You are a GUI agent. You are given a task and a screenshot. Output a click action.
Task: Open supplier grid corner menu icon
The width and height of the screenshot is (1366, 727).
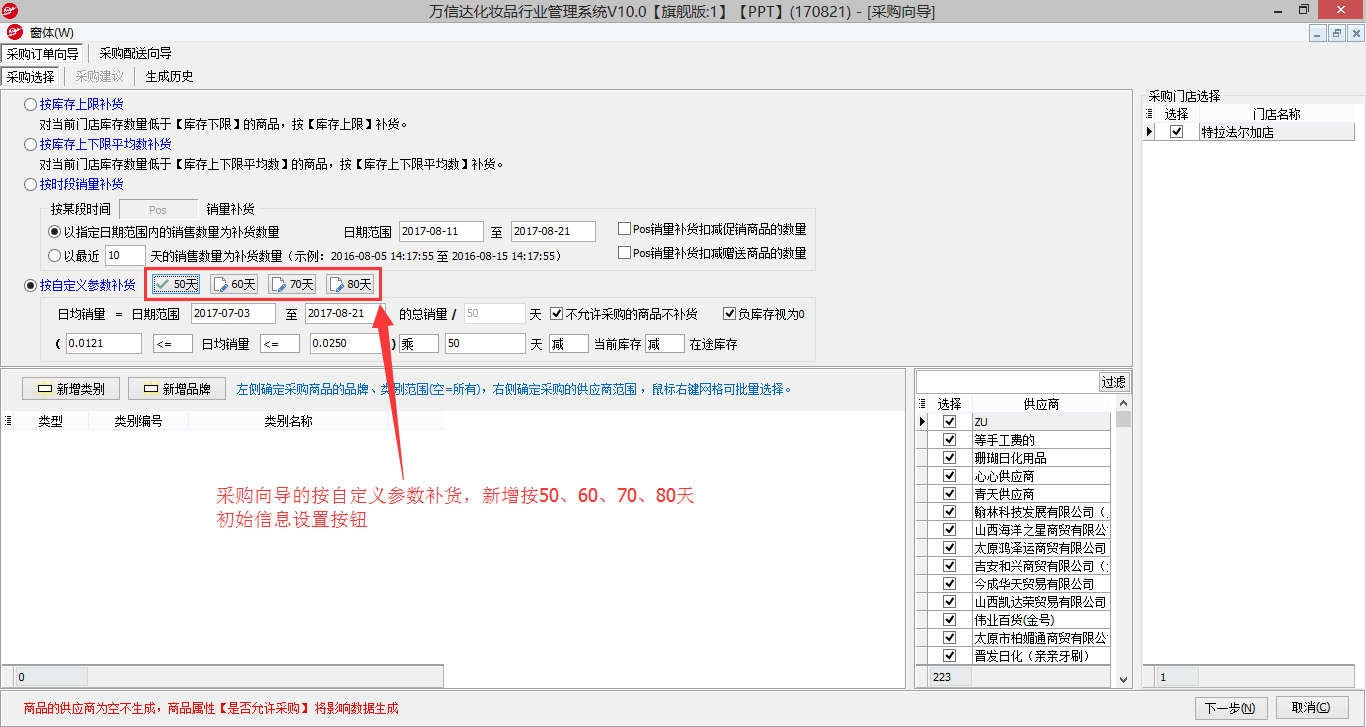pyautogui.click(x=922, y=404)
